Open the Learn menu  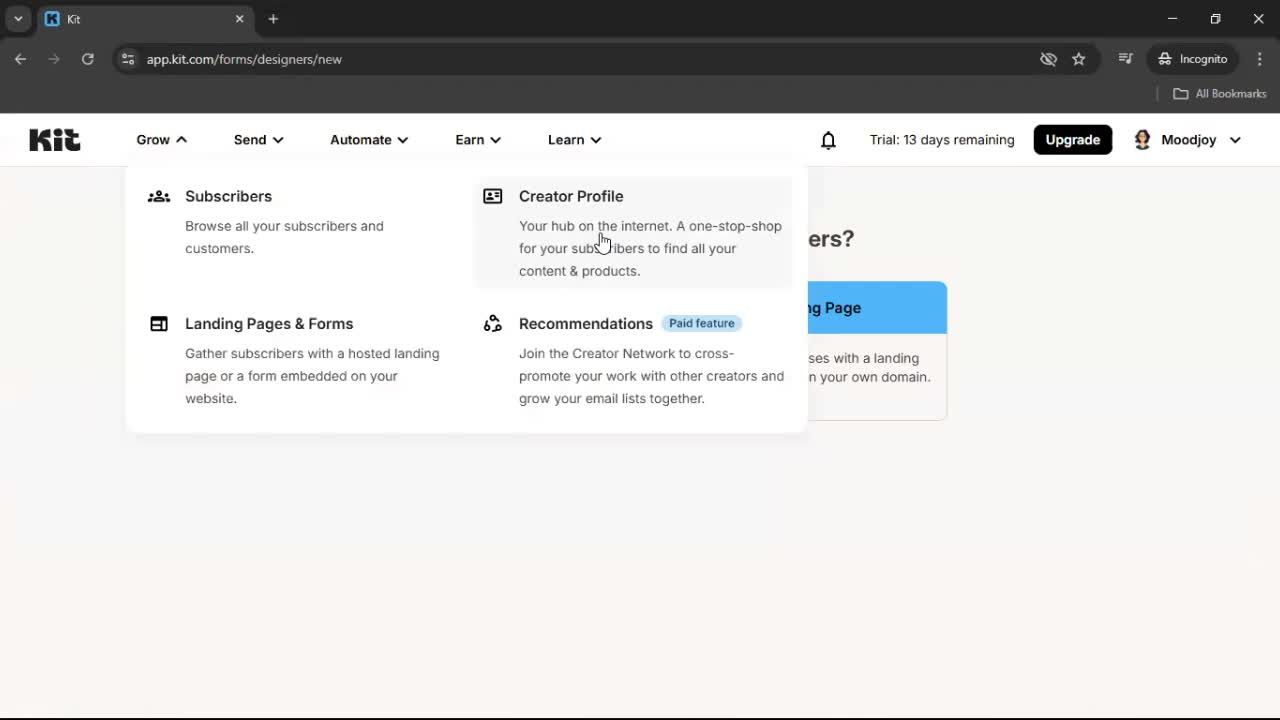[574, 139]
